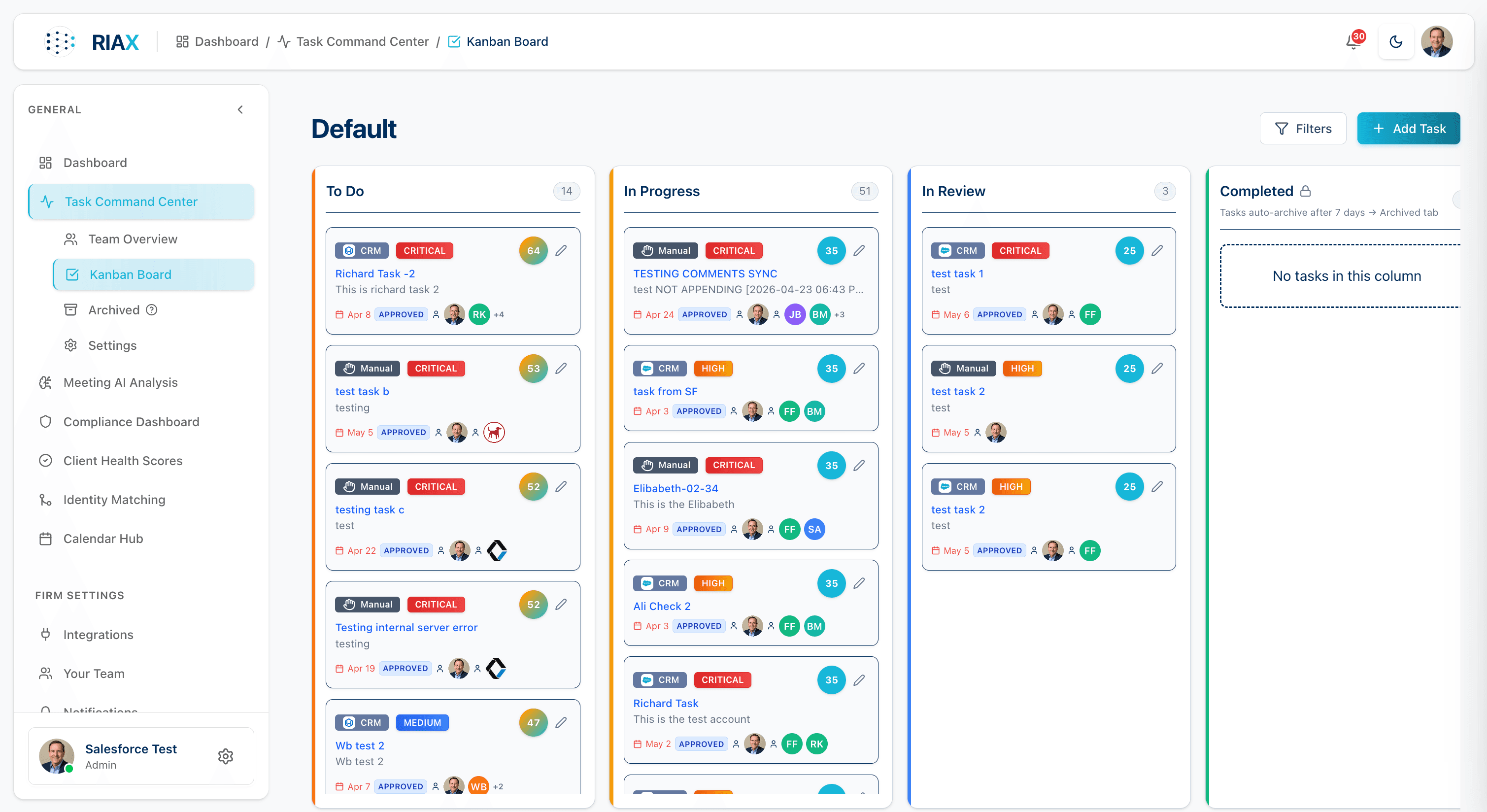Toggle dark mode with the moon icon
This screenshot has width=1487, height=812.
click(x=1396, y=41)
